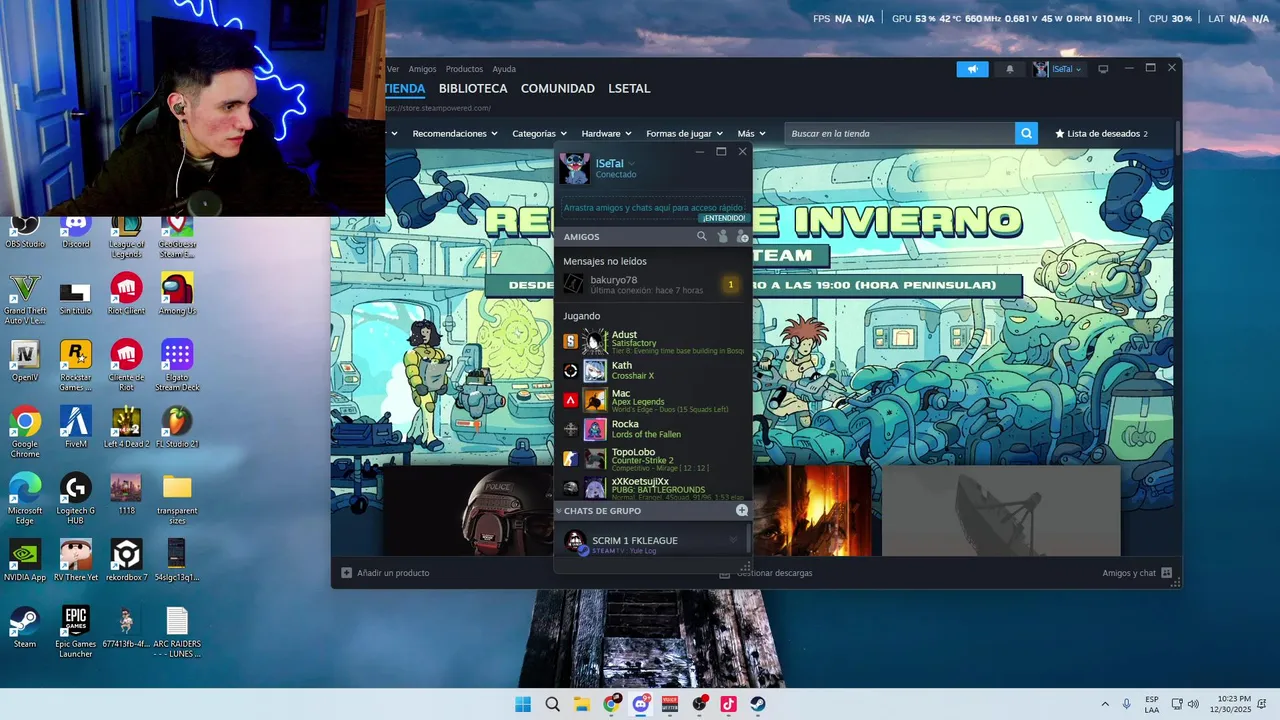Image resolution: width=1280 pixels, height=720 pixels.
Task: Open the Ver menu in Steam
Action: pos(393,69)
